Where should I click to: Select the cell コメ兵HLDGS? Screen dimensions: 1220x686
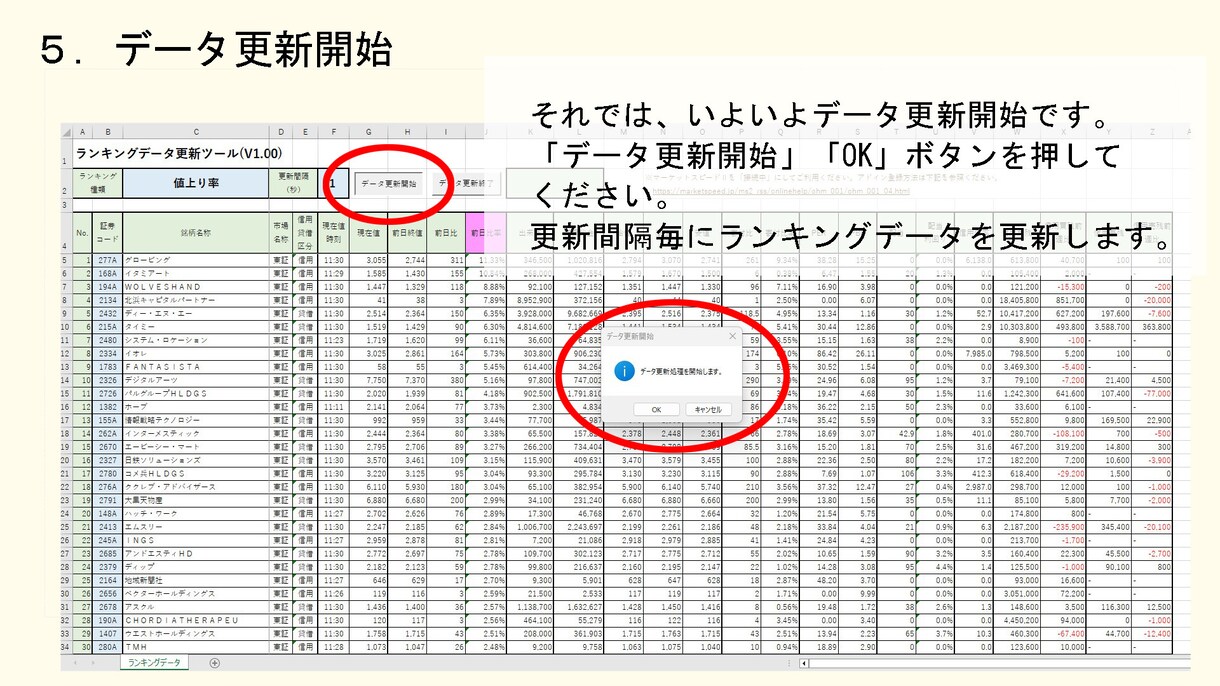(196, 472)
